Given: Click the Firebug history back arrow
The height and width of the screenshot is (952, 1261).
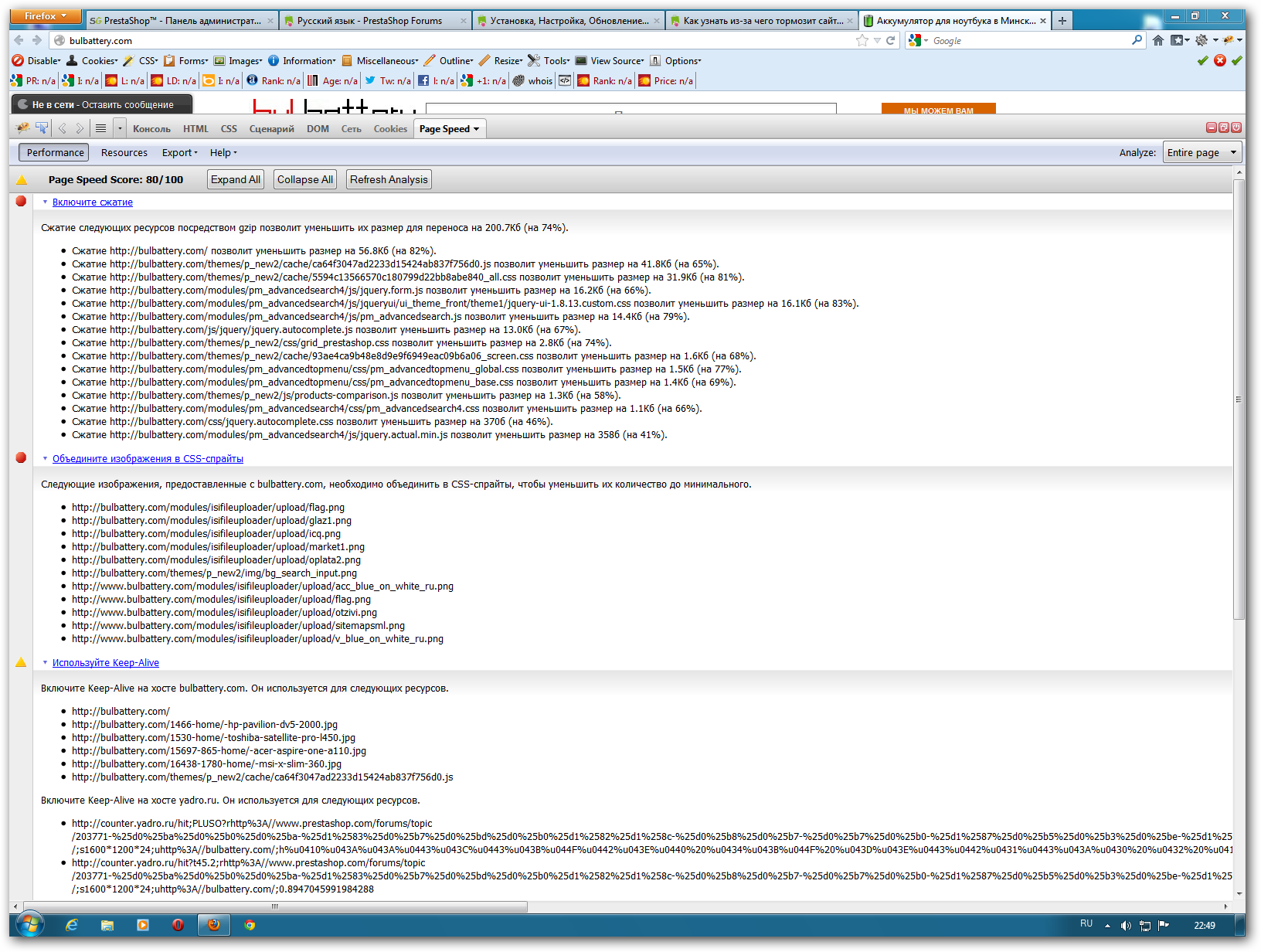Looking at the screenshot, I should coord(63,128).
